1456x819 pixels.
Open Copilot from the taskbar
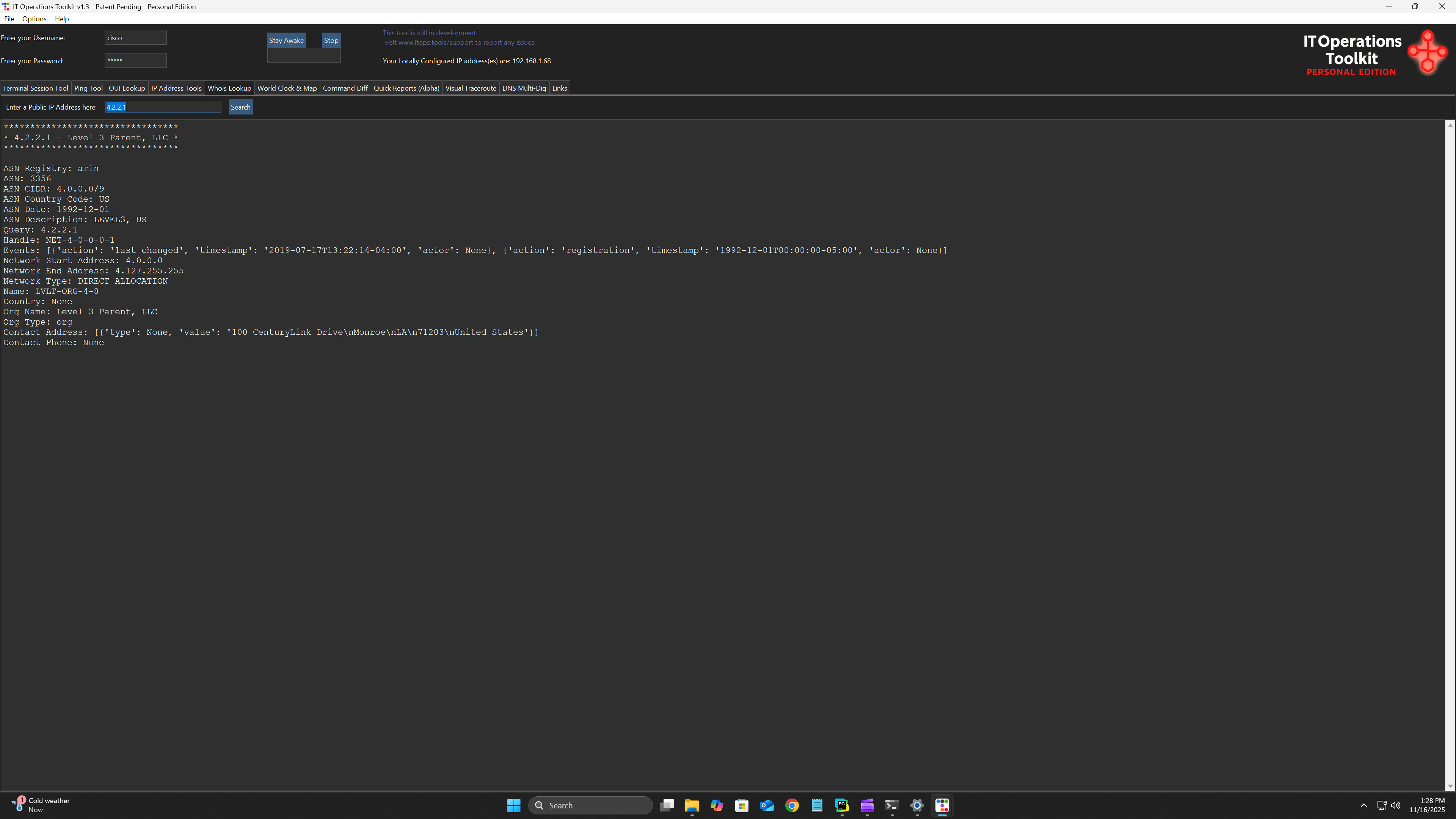point(716,805)
